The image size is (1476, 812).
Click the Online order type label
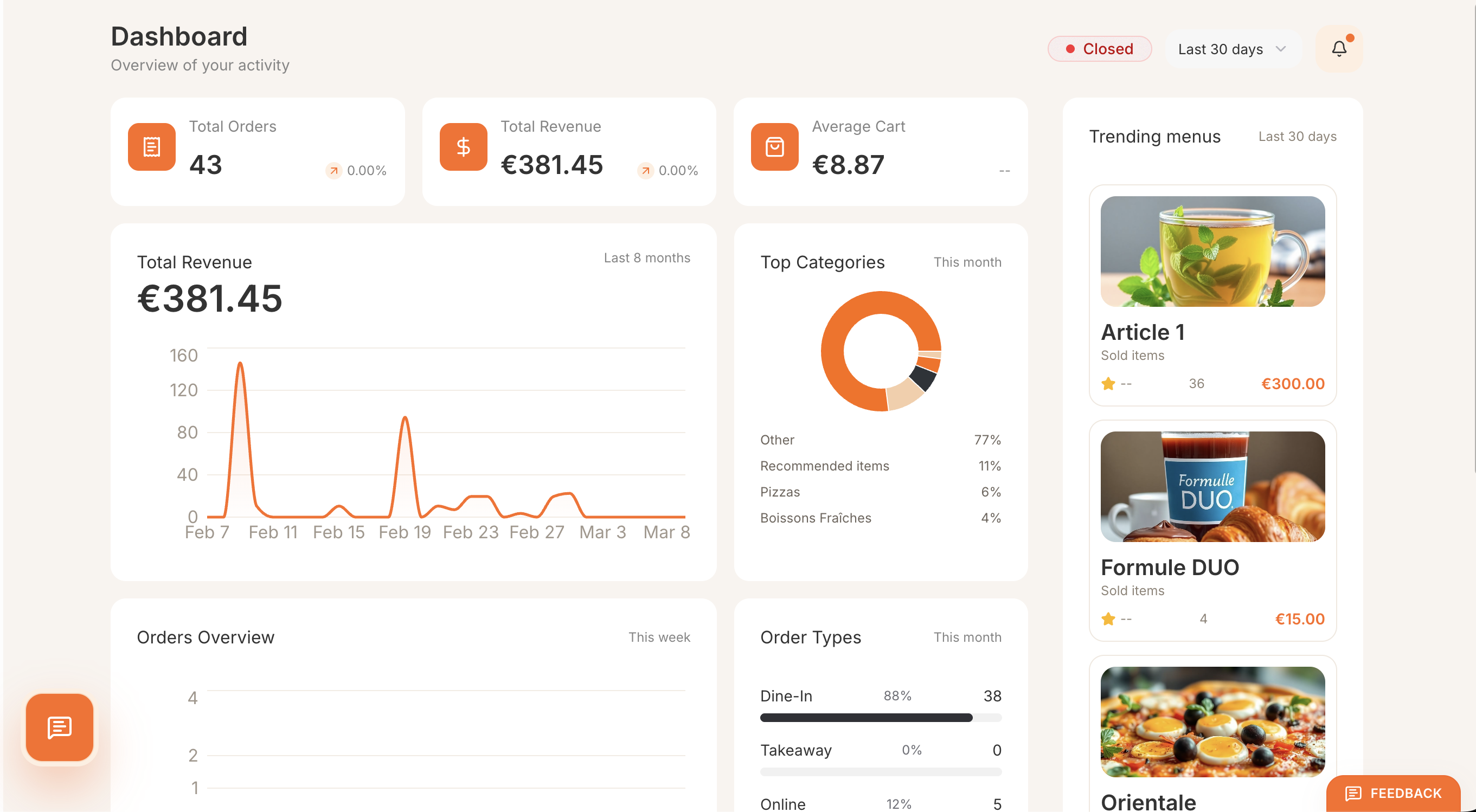782,804
